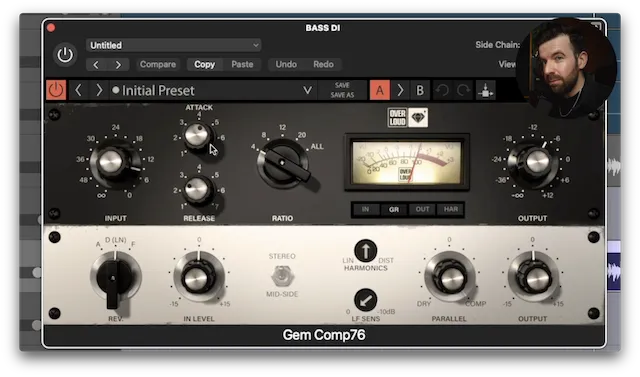Click SAVE preset button
Viewport: 640px width, 377px height.
(342, 85)
